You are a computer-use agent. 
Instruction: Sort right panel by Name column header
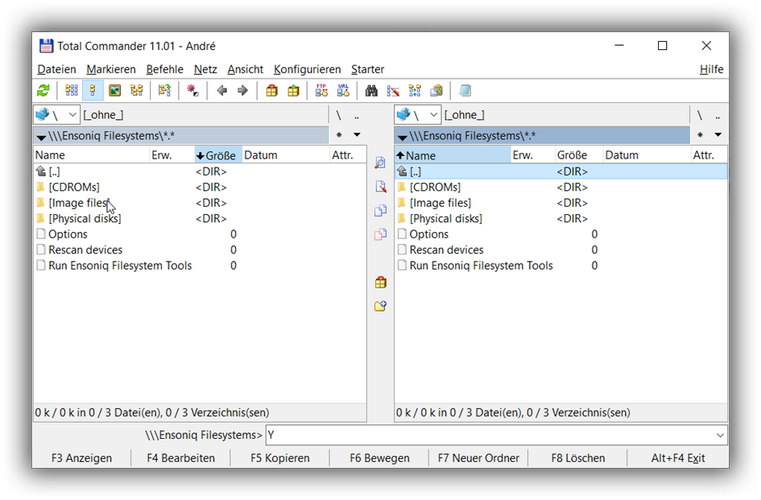pos(452,155)
